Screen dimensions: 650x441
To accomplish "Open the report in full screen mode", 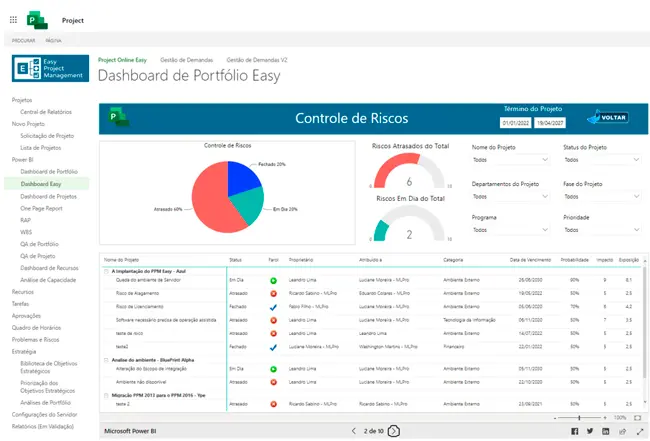I will tap(639, 431).
